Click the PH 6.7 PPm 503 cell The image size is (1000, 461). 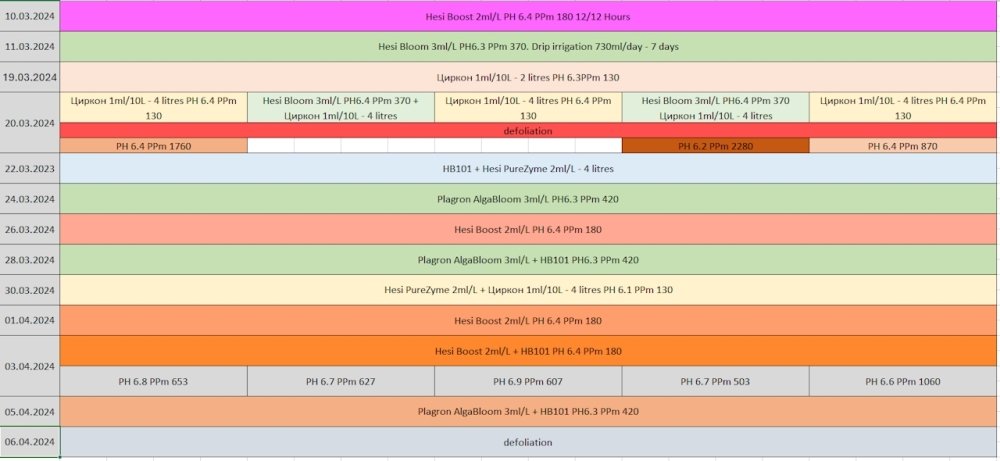(x=716, y=382)
